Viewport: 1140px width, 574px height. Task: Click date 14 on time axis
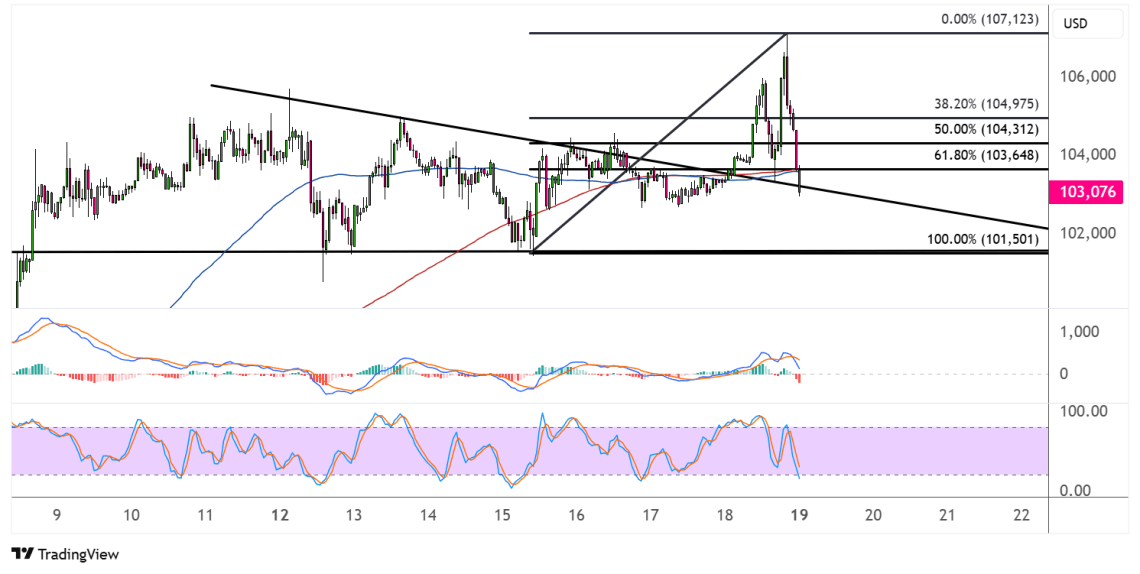pyautogui.click(x=428, y=515)
